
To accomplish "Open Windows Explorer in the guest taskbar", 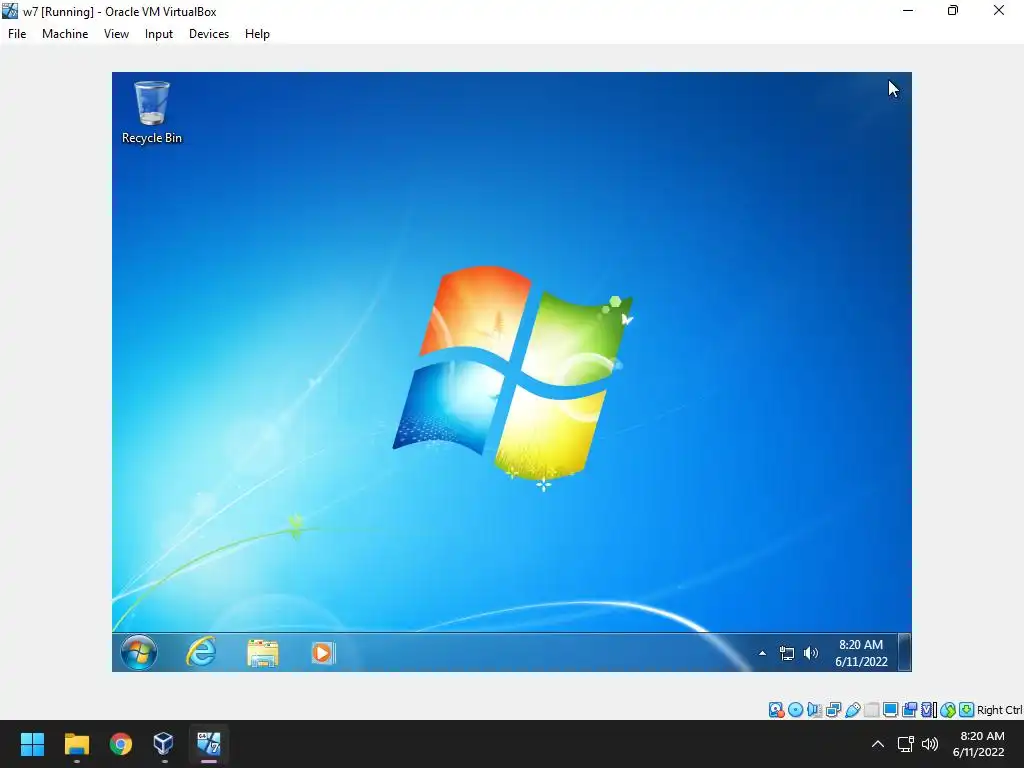I will (x=263, y=652).
